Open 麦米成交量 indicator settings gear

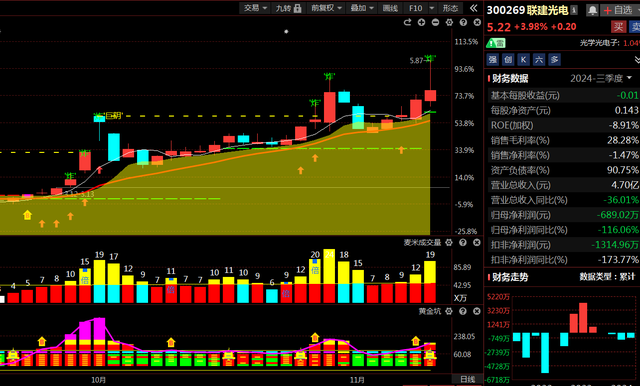click(449, 243)
